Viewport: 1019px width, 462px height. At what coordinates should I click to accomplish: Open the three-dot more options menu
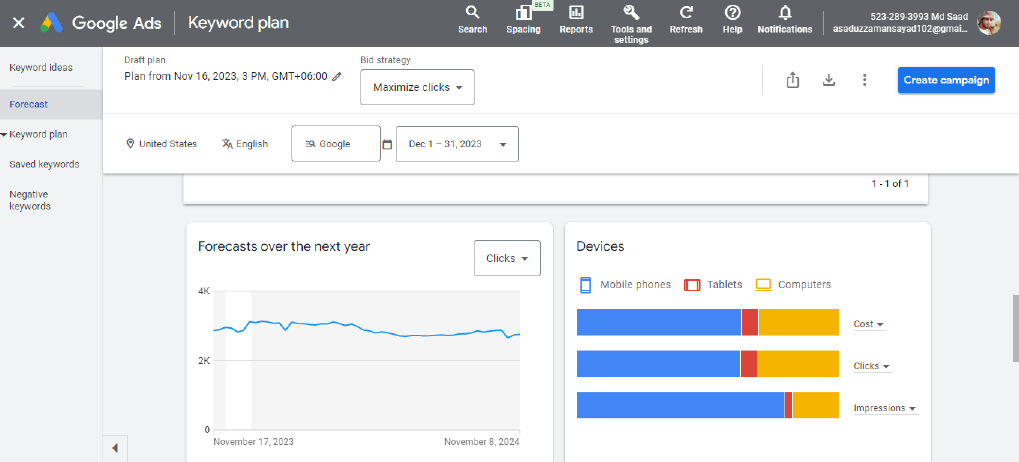864,80
